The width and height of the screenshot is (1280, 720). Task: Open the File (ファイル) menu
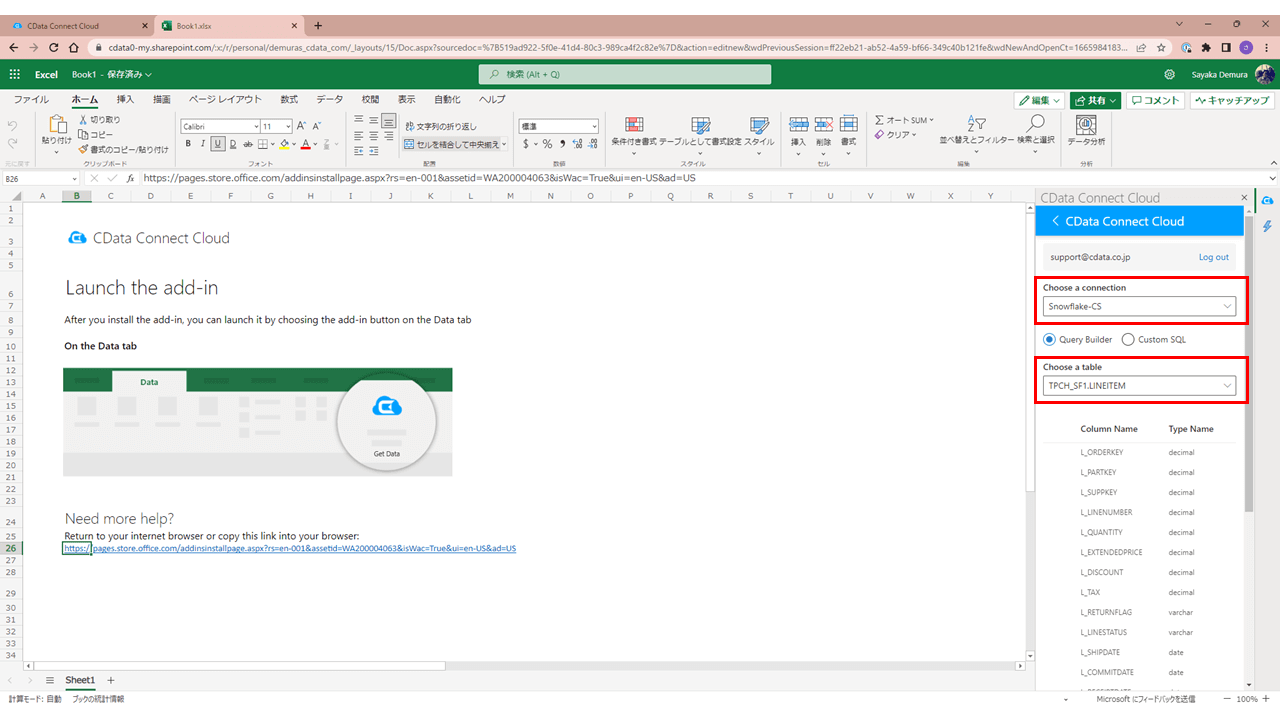point(31,100)
